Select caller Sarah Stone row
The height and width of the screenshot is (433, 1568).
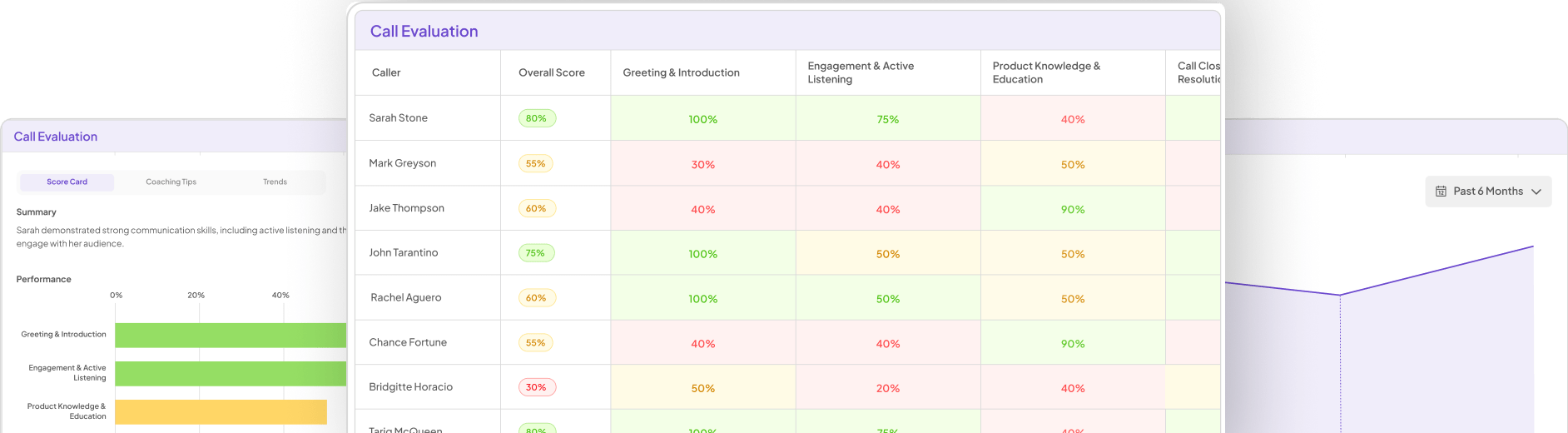[787, 118]
